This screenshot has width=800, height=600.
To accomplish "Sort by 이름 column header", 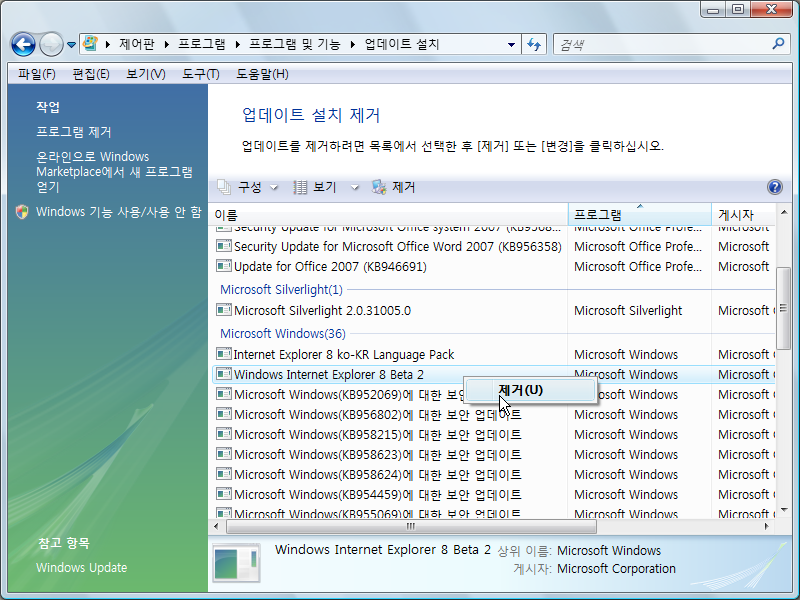I will (x=388, y=214).
